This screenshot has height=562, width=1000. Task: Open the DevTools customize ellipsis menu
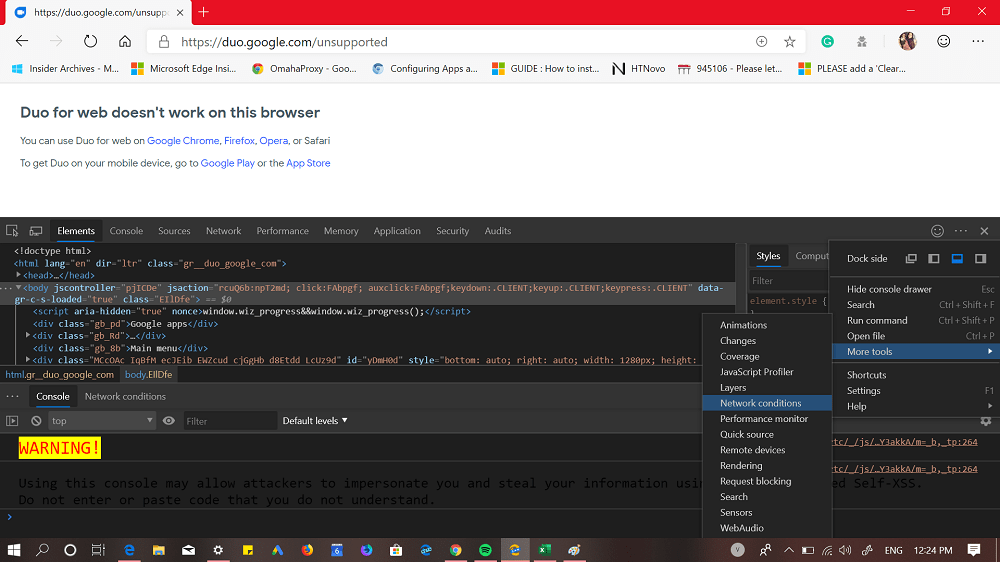(x=960, y=231)
